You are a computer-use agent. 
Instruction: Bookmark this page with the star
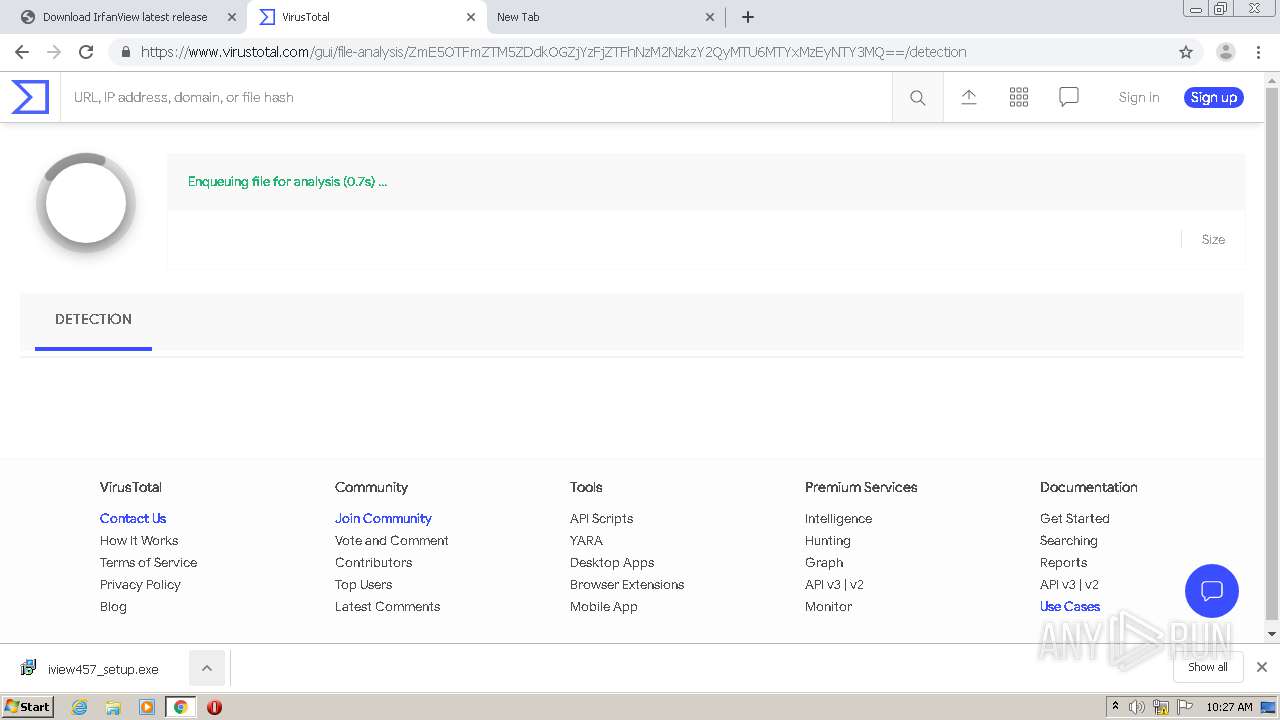(1186, 52)
